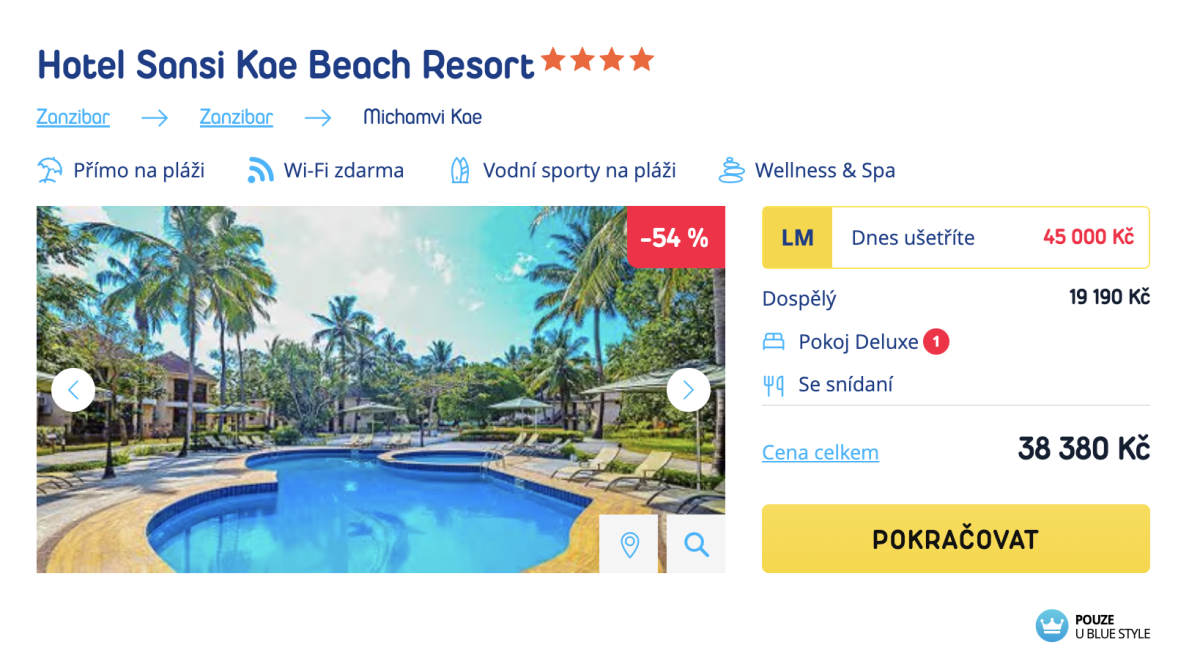Click the beach umbrella icon

[x=49, y=170]
